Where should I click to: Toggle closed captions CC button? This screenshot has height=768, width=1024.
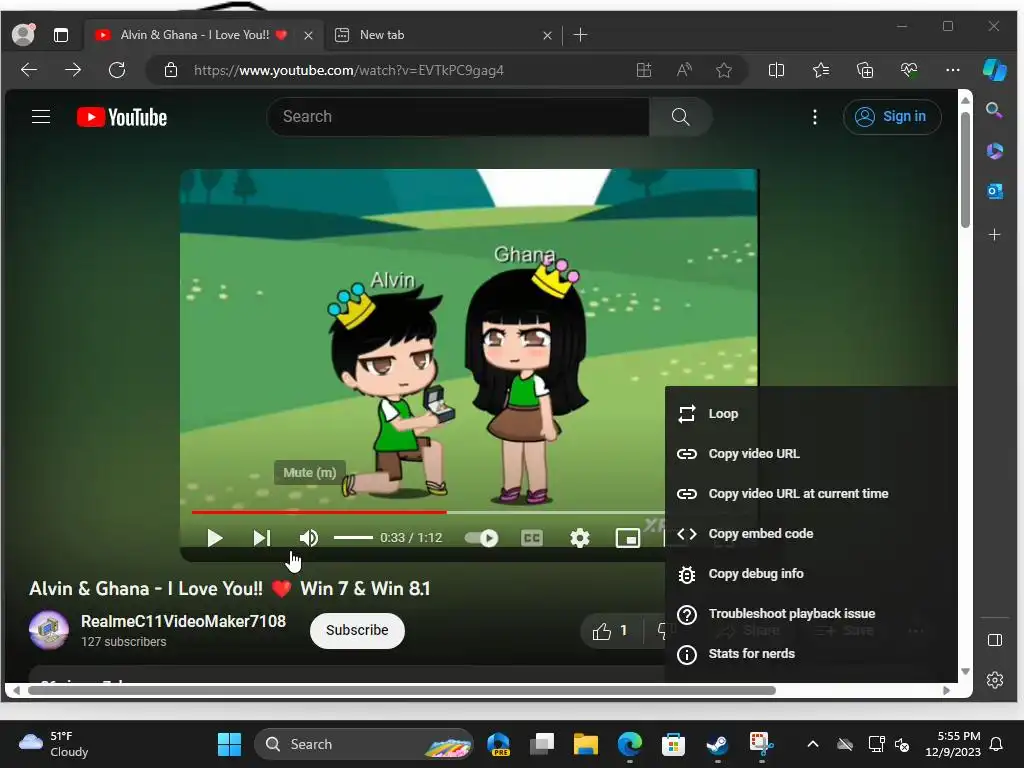[x=532, y=538]
